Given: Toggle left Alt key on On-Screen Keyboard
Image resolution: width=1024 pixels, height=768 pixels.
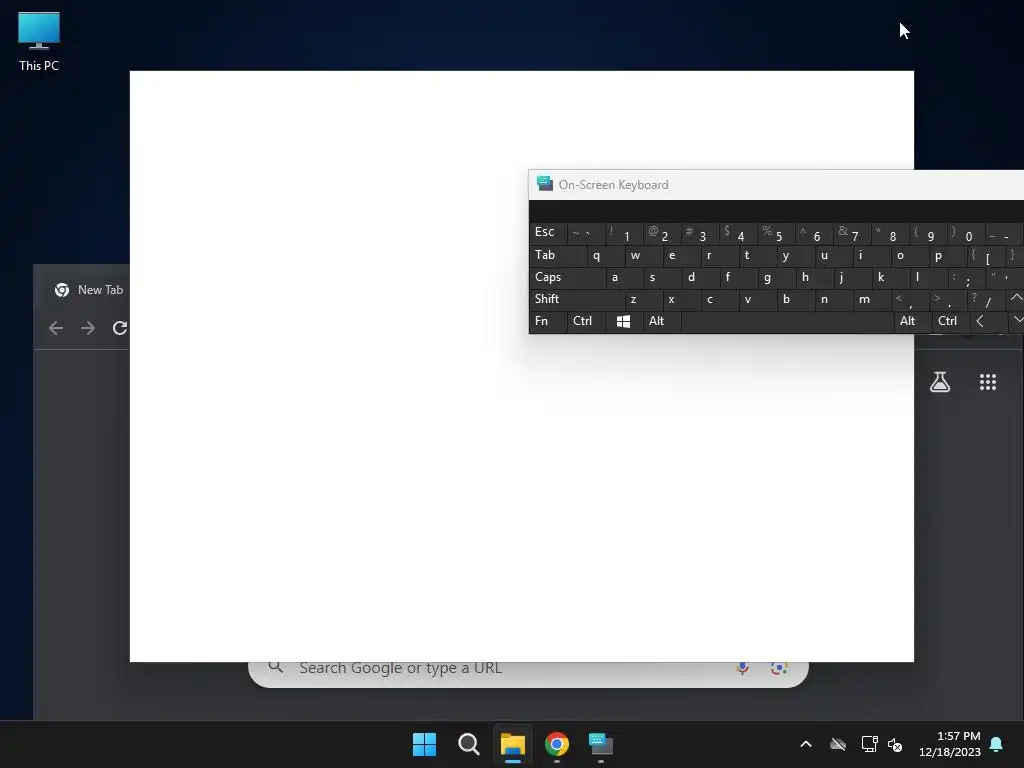Looking at the screenshot, I should pos(662,321).
